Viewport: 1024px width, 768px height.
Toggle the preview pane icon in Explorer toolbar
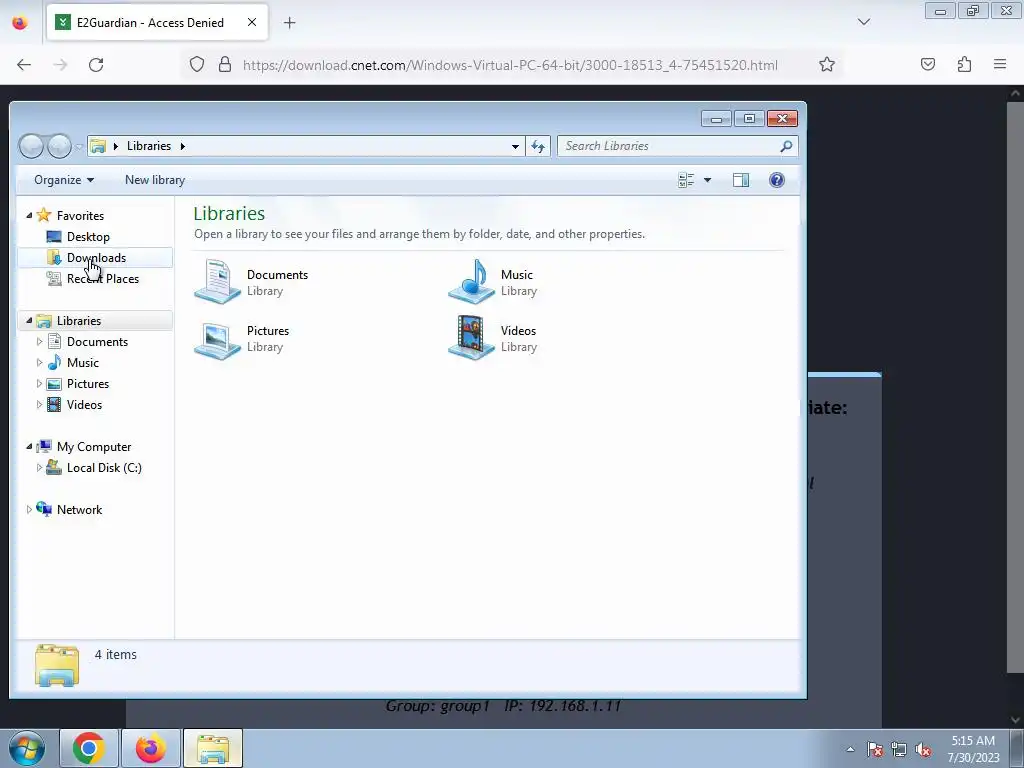coord(741,180)
